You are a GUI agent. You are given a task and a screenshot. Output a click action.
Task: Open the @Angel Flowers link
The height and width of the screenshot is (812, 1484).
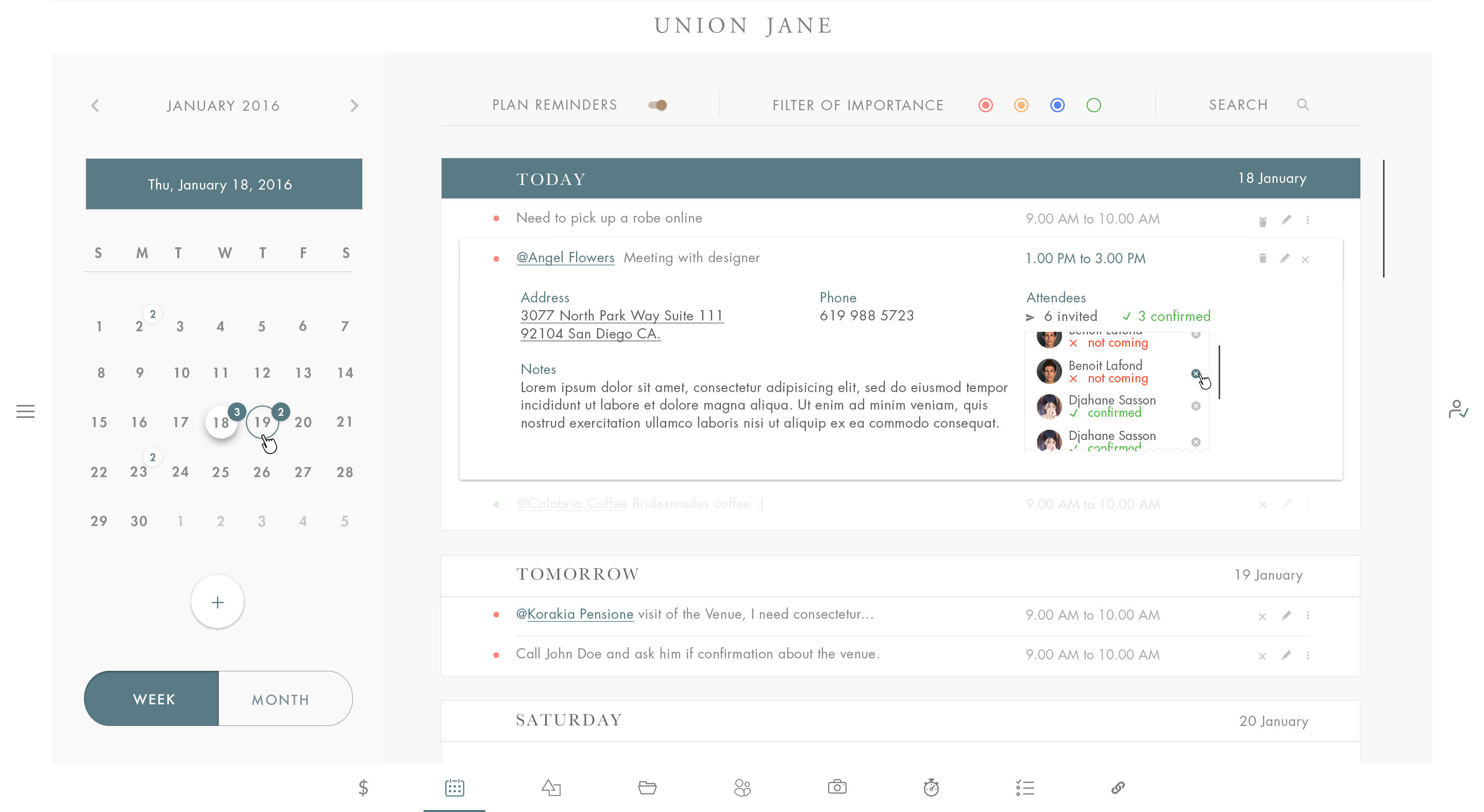565,258
